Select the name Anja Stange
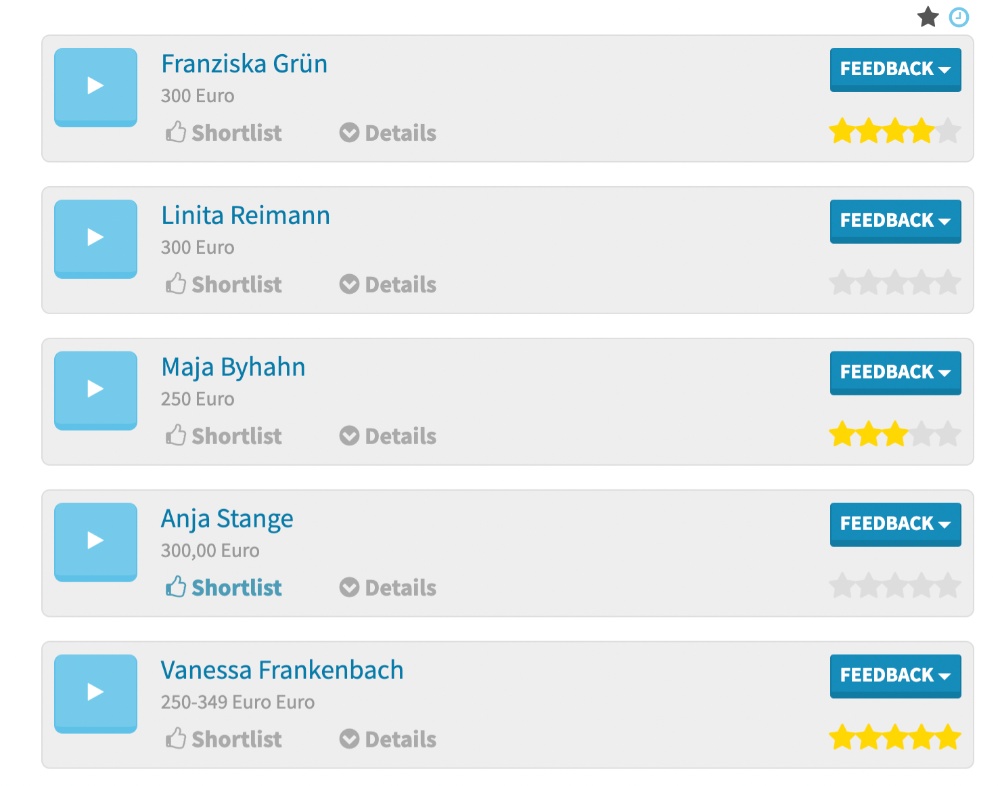The width and height of the screenshot is (1000, 786). [226, 518]
